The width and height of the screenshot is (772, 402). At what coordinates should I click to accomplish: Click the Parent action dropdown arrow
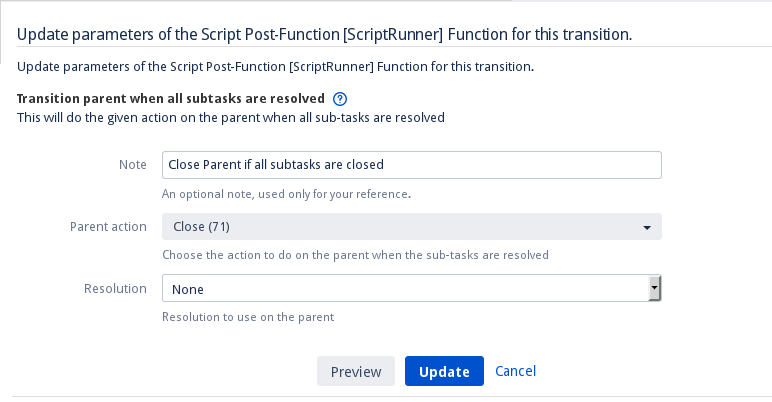(647, 228)
